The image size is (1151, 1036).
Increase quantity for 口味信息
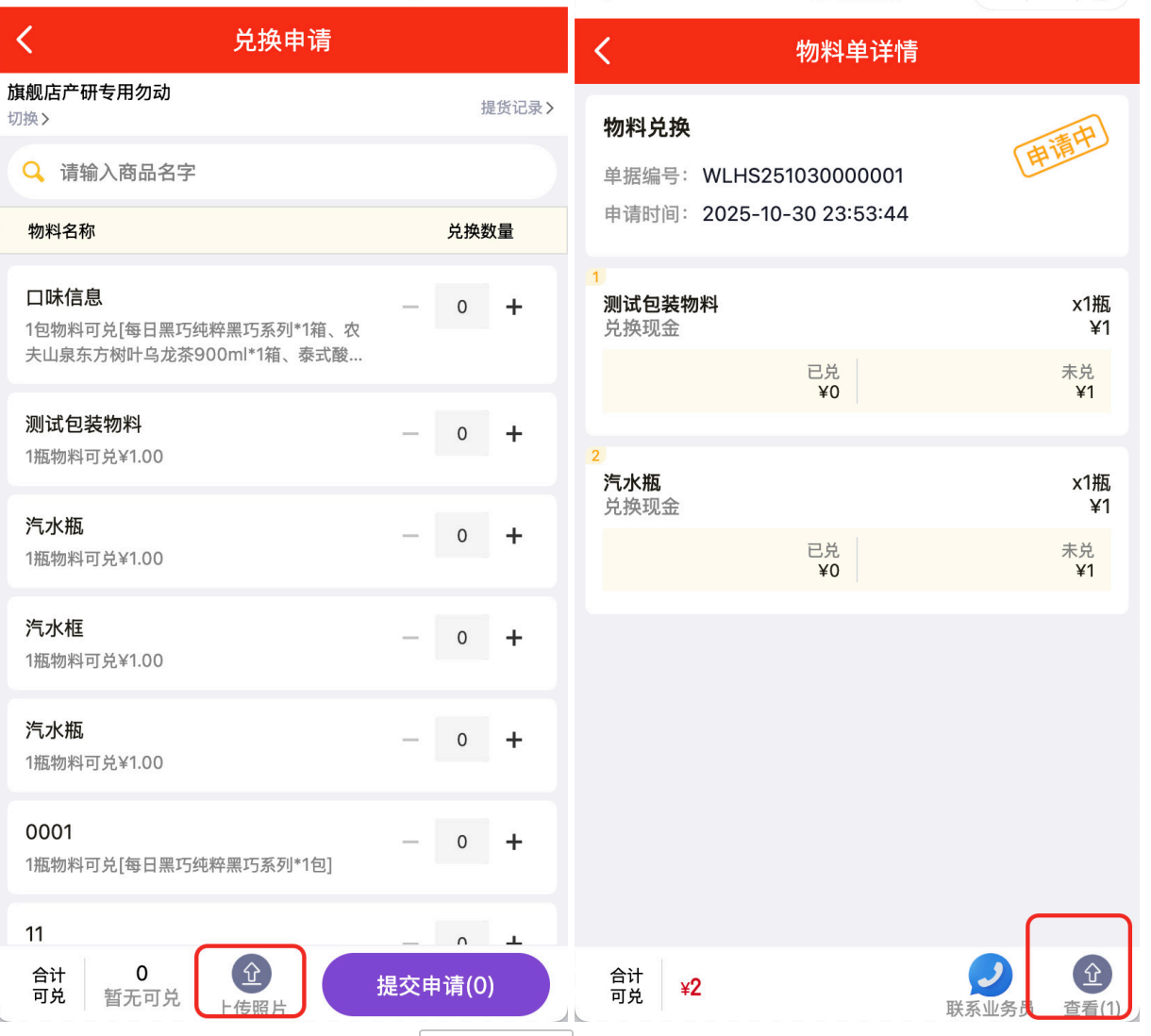click(514, 307)
